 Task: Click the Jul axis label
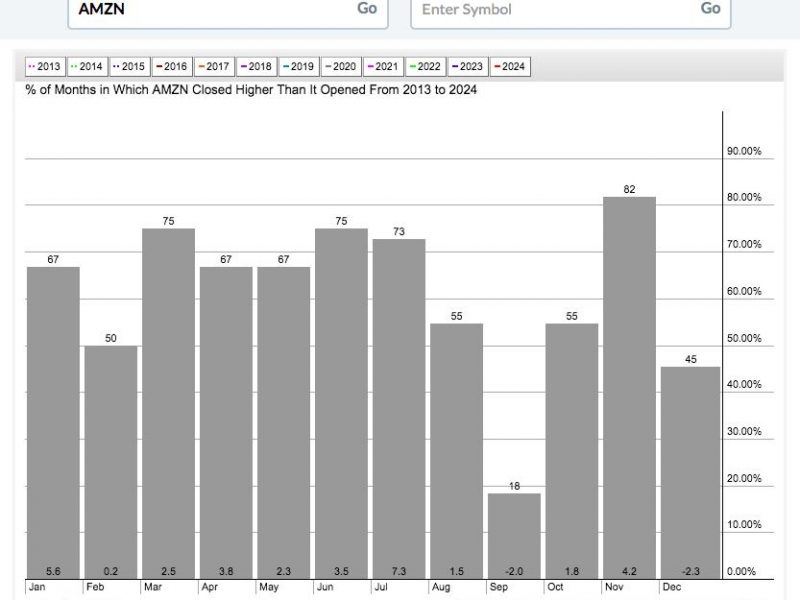pos(381,587)
